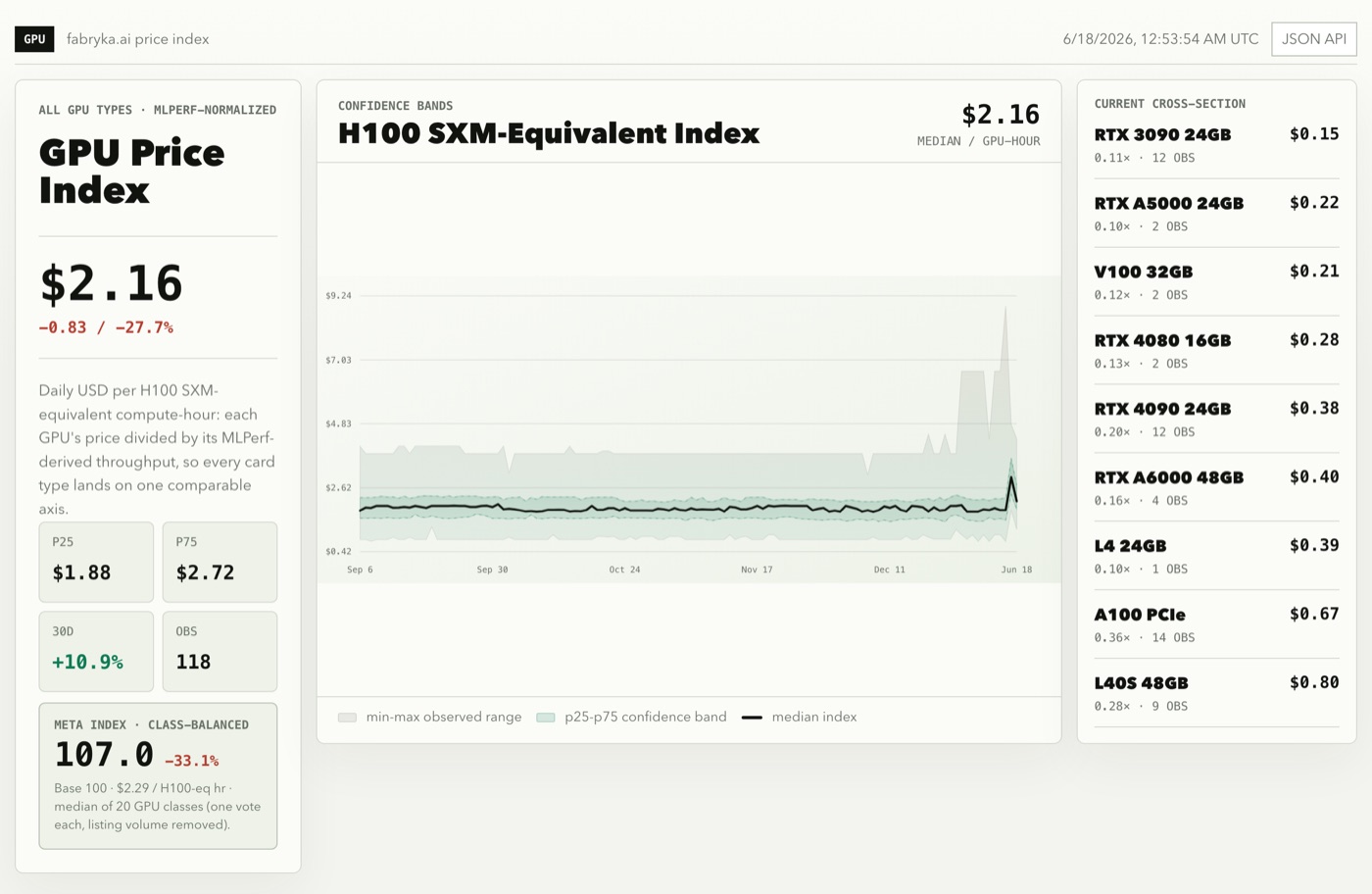
Task: Click the 0.28× · 9 OBS detail text
Action: 1141,707
